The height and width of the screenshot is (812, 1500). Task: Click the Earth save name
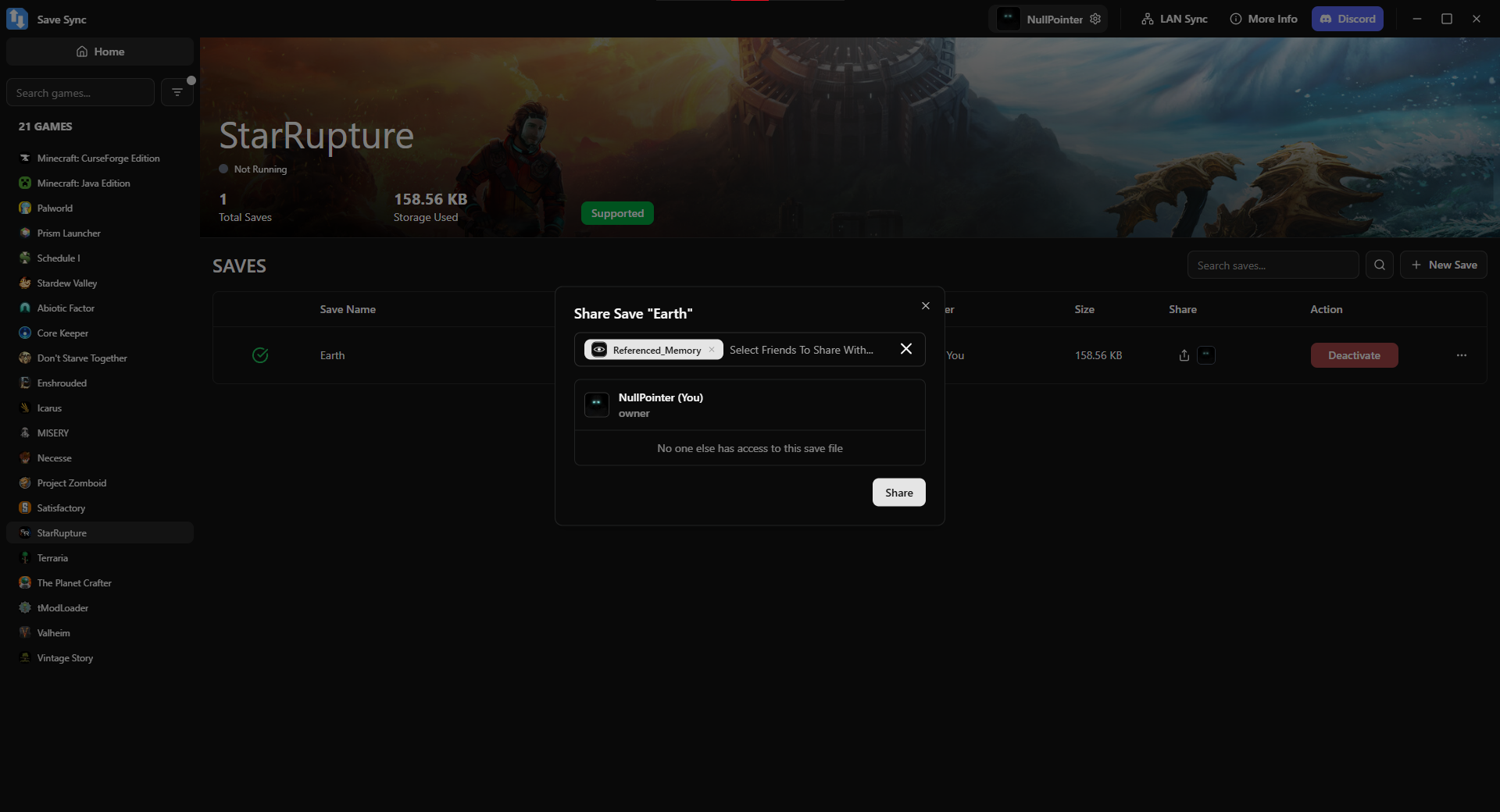[x=332, y=355]
